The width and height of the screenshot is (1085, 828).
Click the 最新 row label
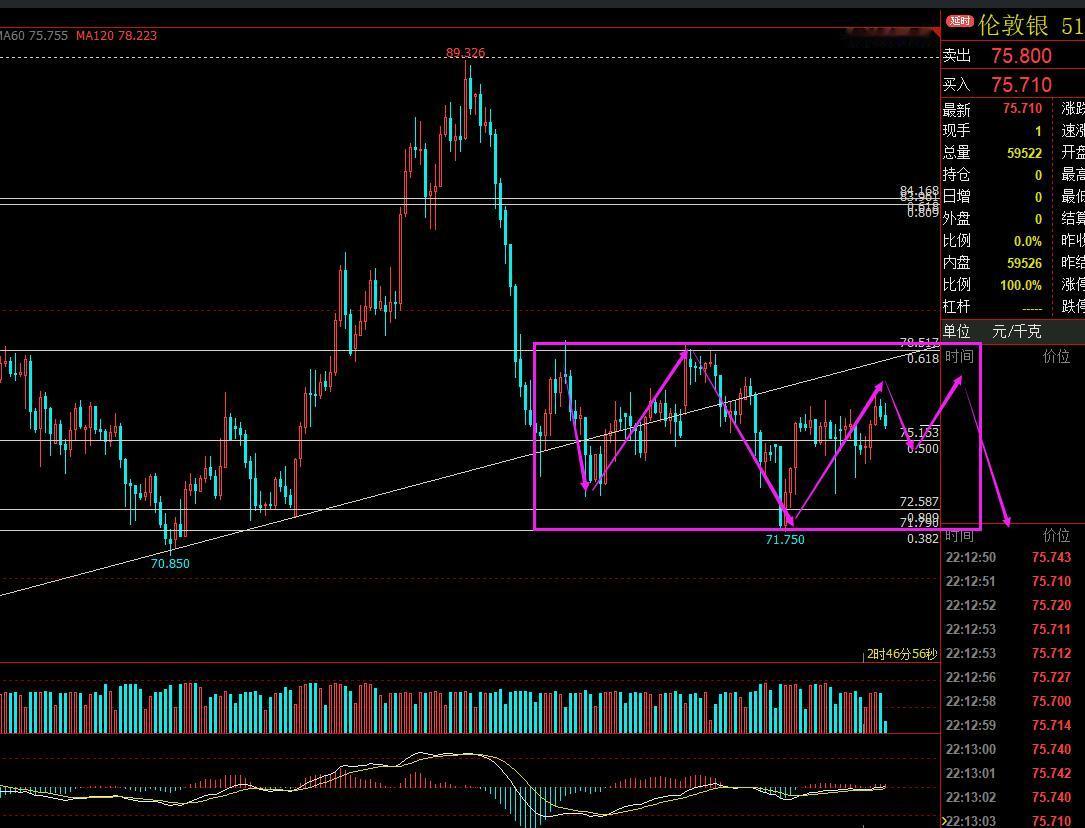click(957, 109)
